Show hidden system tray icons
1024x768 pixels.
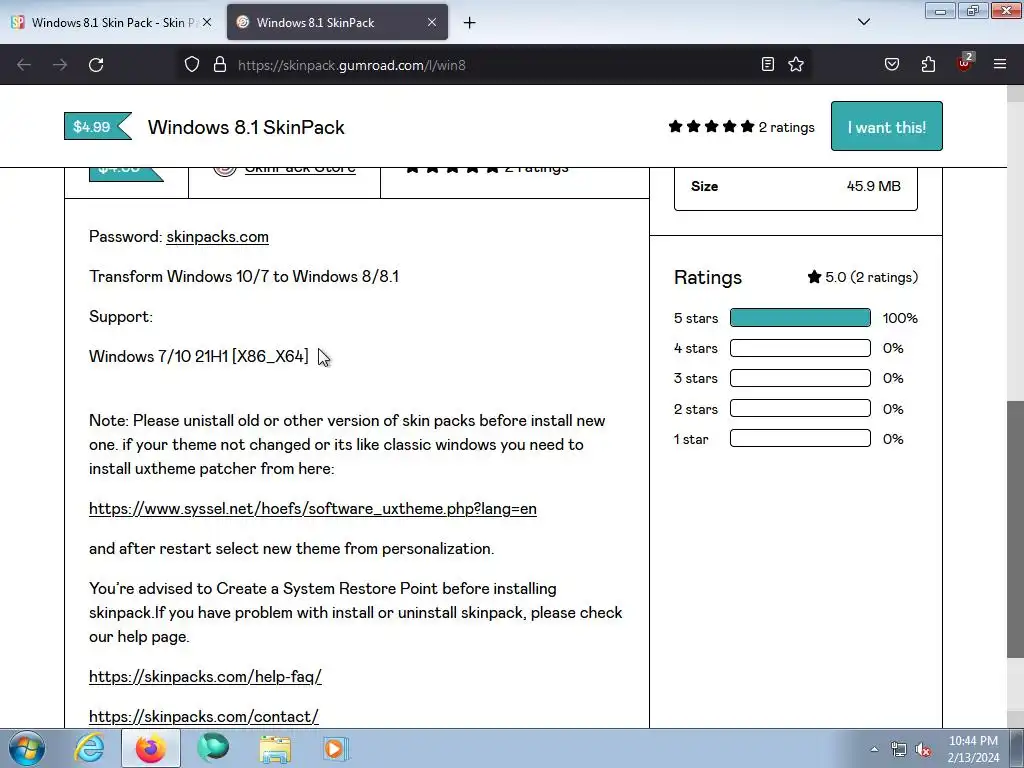874,749
